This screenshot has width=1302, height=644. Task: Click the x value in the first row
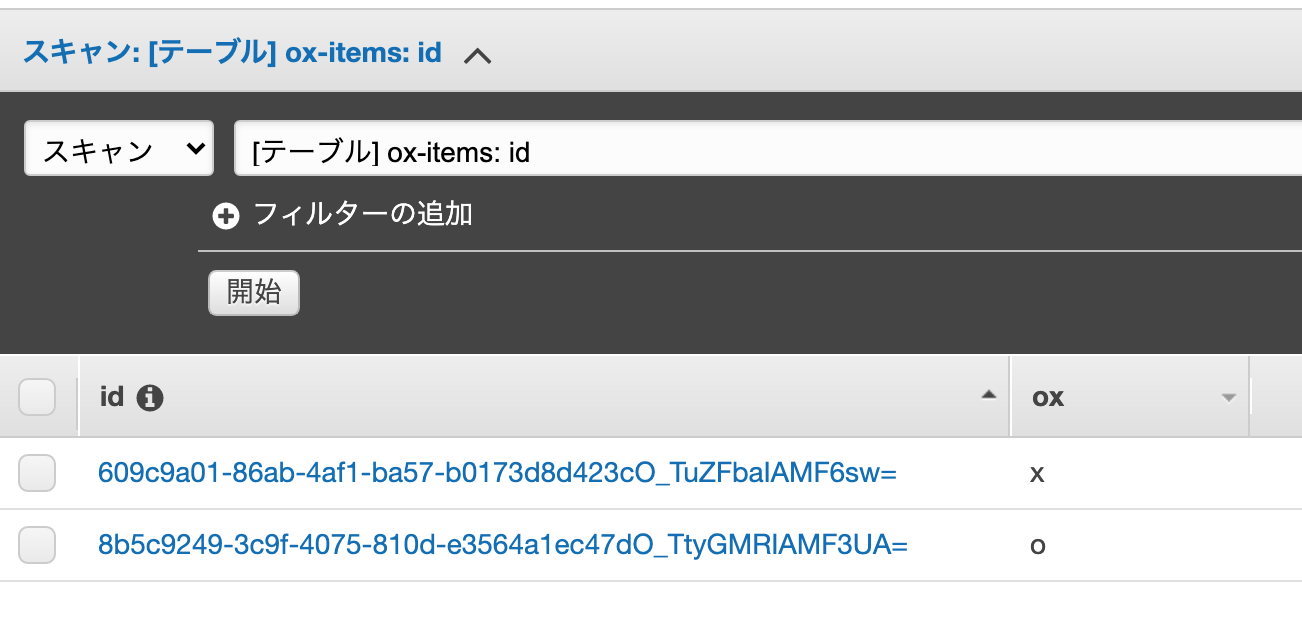pos(1037,474)
